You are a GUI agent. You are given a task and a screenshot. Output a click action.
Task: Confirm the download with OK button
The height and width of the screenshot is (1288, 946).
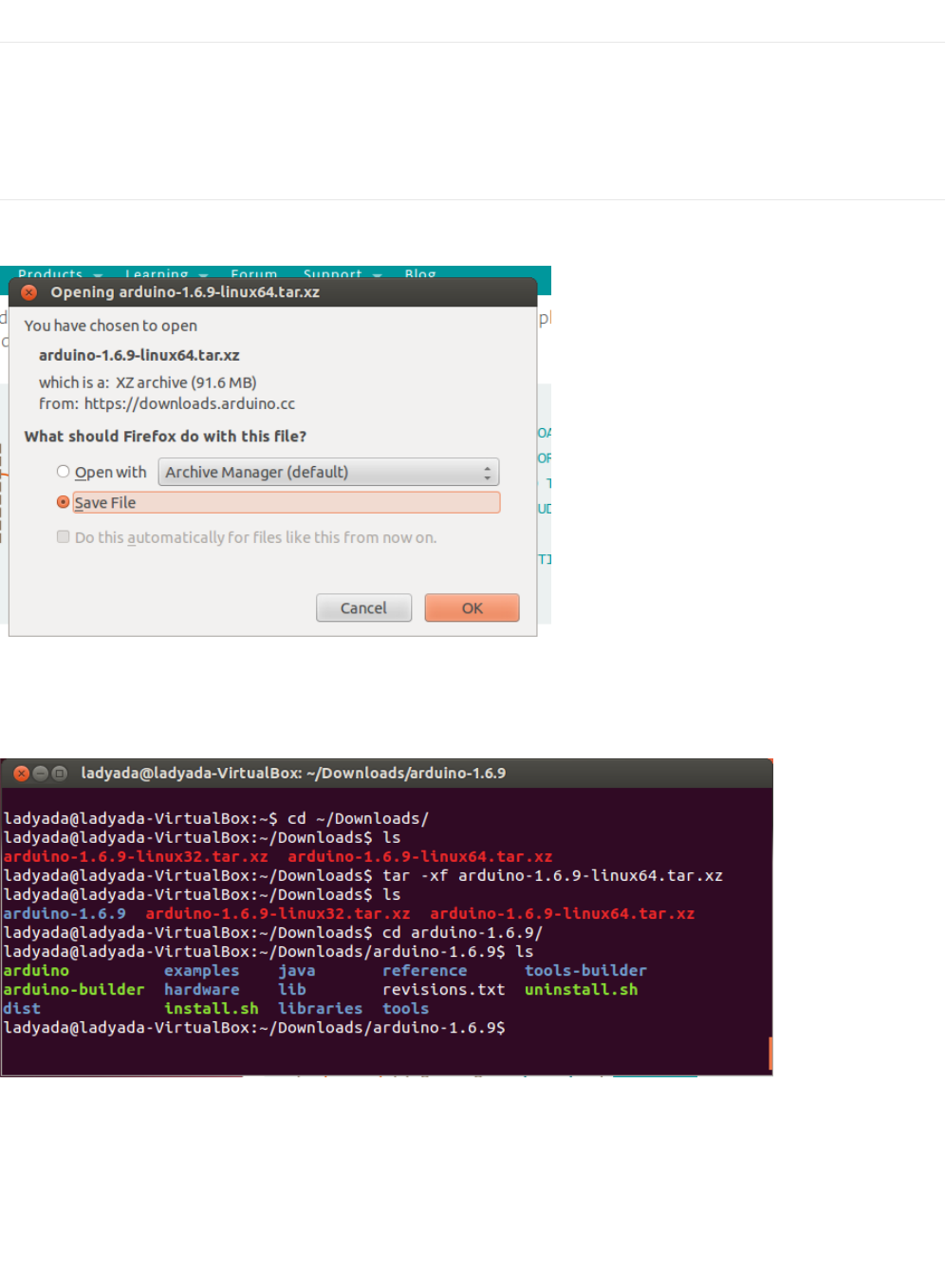(472, 607)
